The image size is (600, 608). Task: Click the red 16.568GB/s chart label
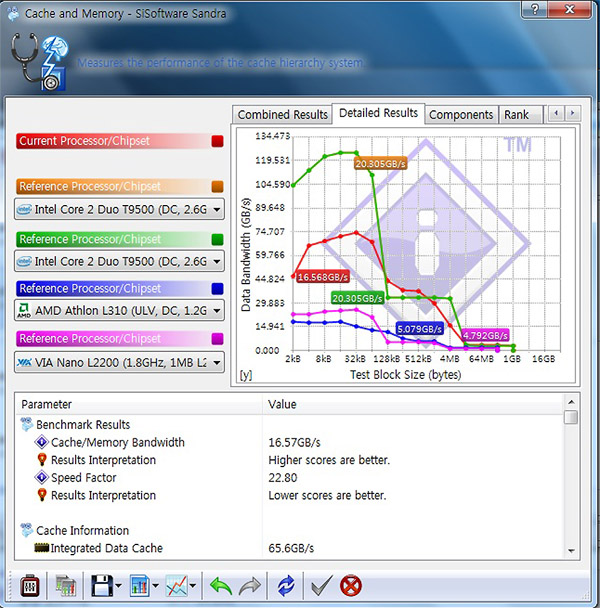(323, 277)
